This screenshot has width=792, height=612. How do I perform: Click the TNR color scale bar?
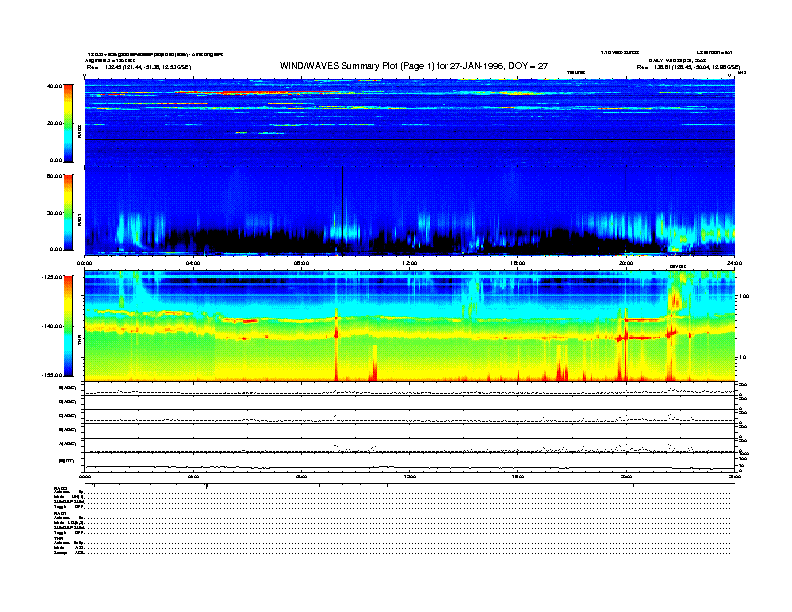tap(68, 326)
